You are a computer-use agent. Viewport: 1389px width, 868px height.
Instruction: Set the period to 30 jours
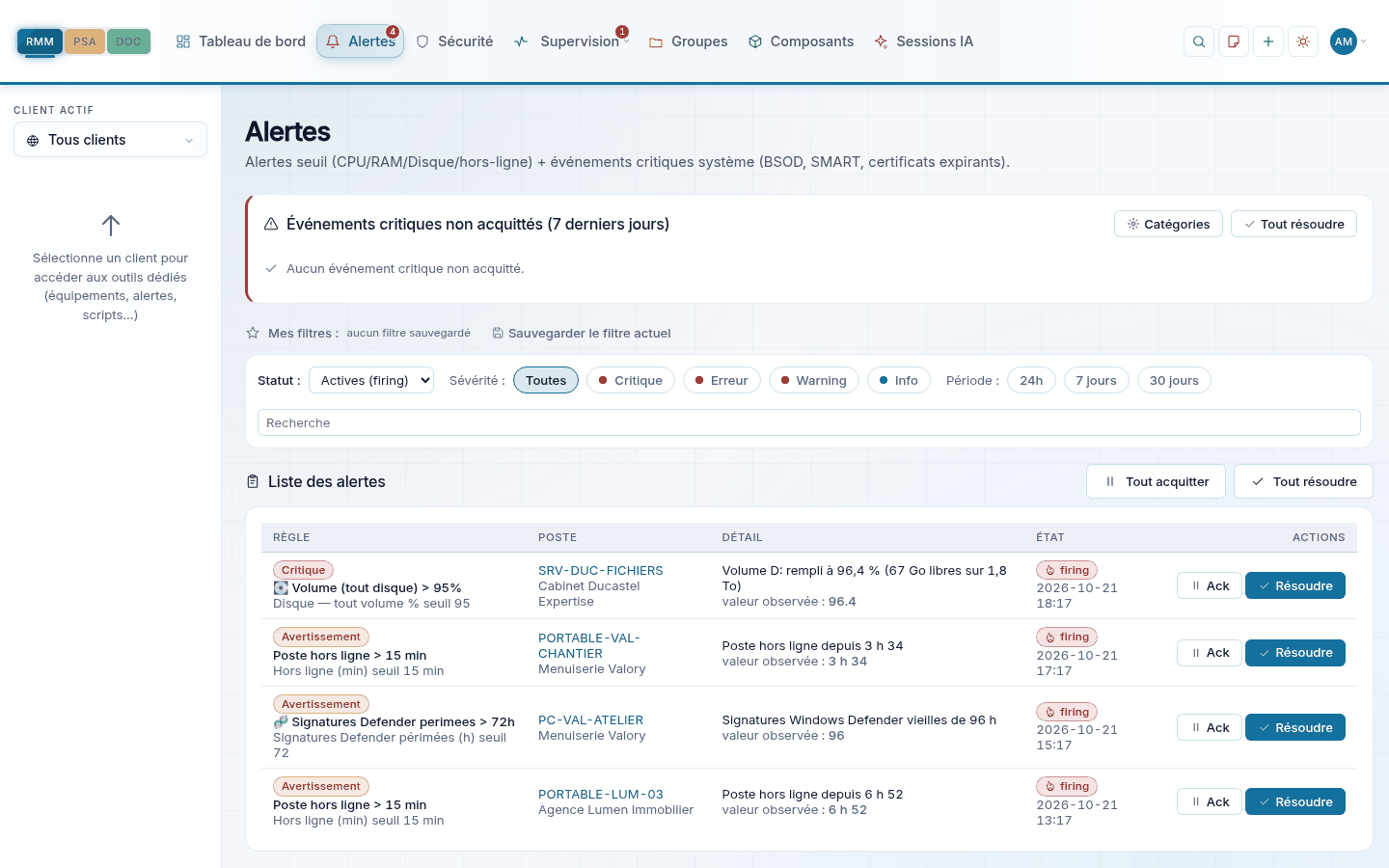click(x=1174, y=380)
